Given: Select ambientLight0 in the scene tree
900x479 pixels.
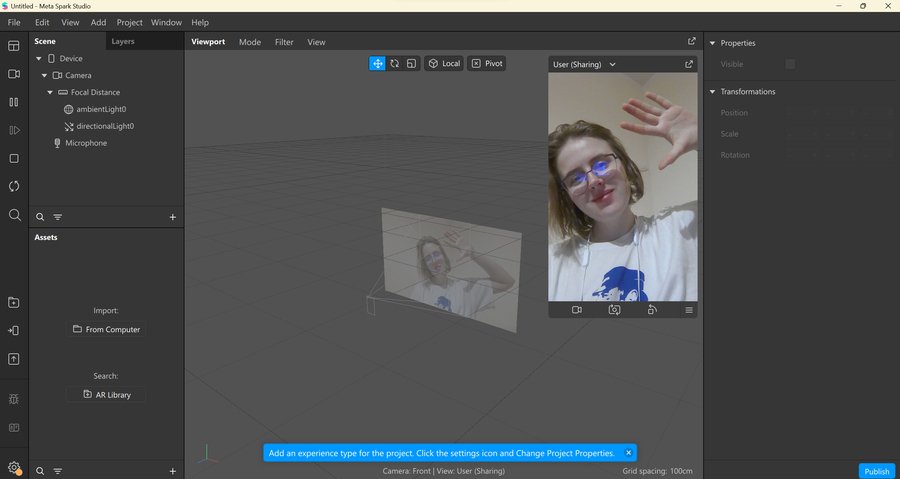Looking at the screenshot, I should tap(101, 109).
